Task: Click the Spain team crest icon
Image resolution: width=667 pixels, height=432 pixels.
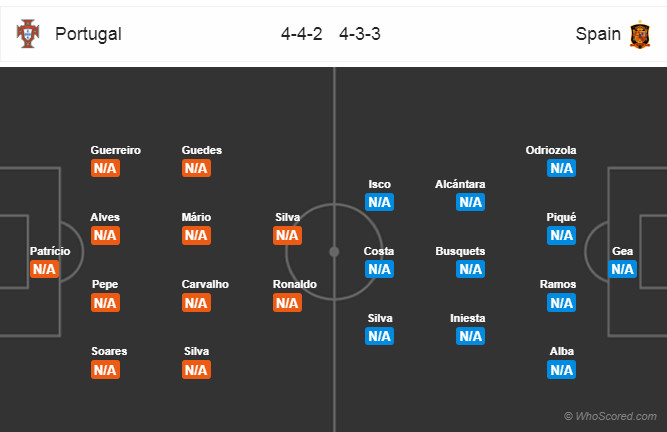Action: click(638, 34)
